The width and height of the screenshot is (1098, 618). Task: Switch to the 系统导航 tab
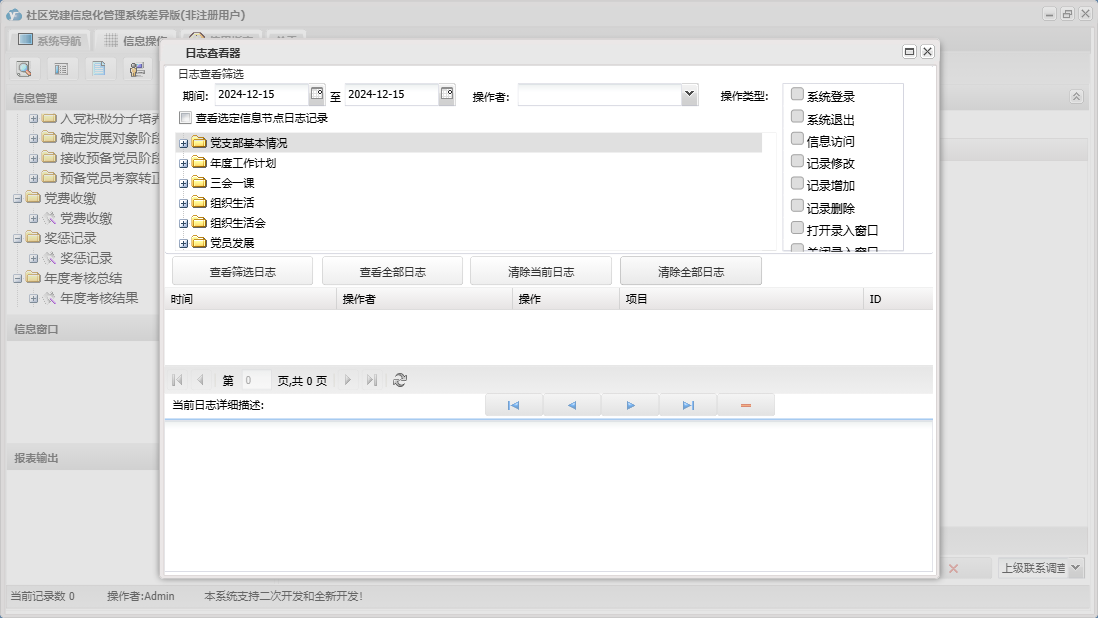(49, 41)
